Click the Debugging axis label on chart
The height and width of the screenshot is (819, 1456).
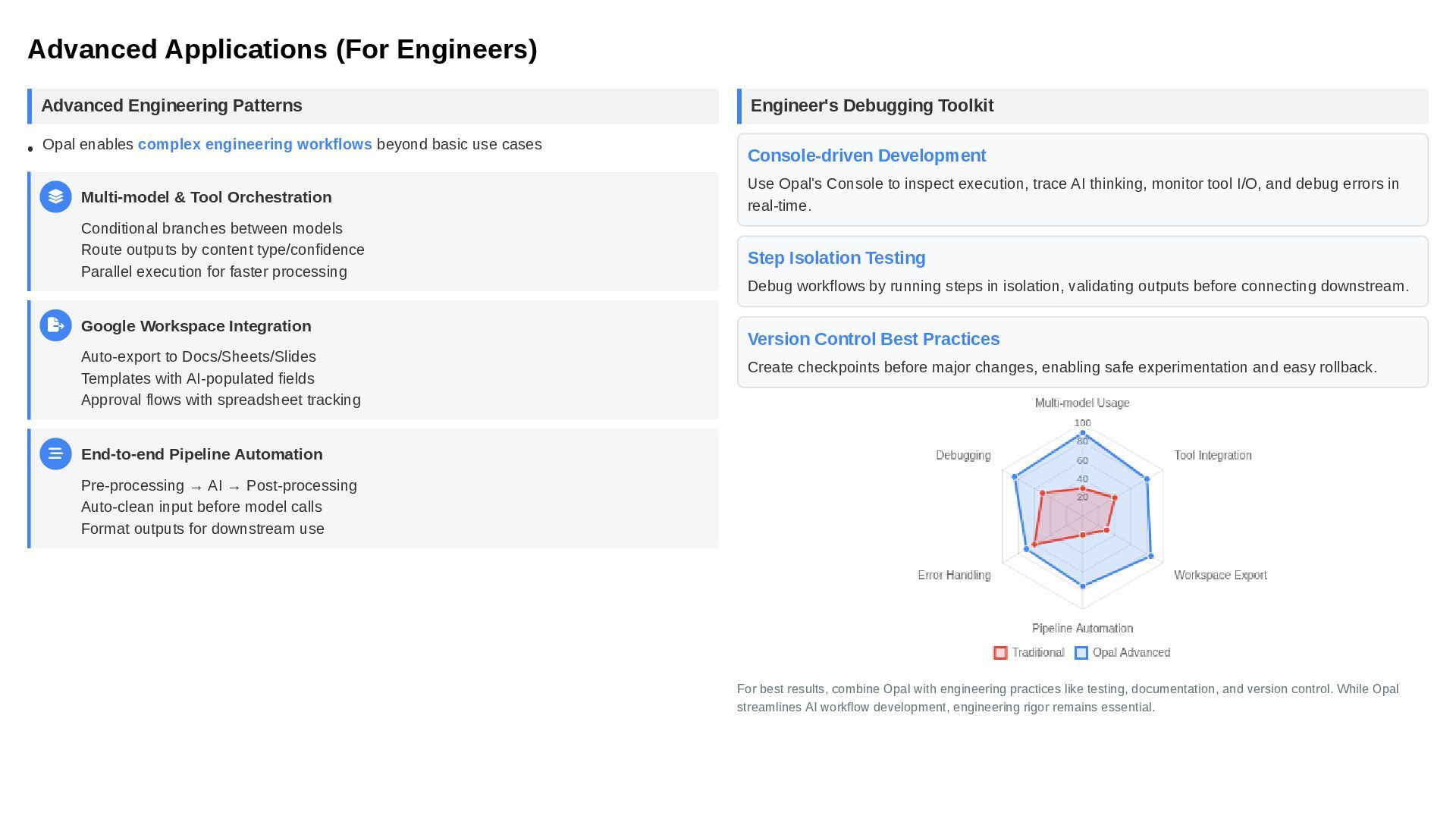click(963, 455)
